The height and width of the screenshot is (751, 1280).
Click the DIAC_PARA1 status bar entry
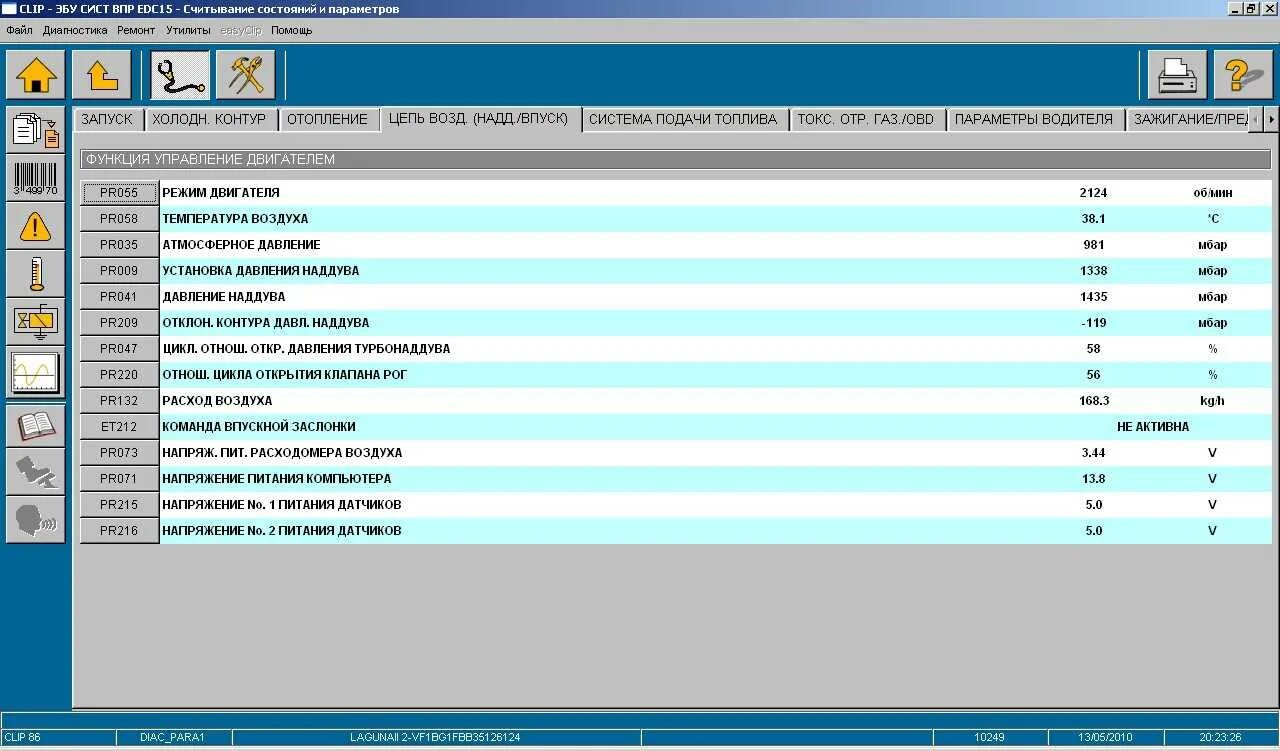[x=173, y=738]
